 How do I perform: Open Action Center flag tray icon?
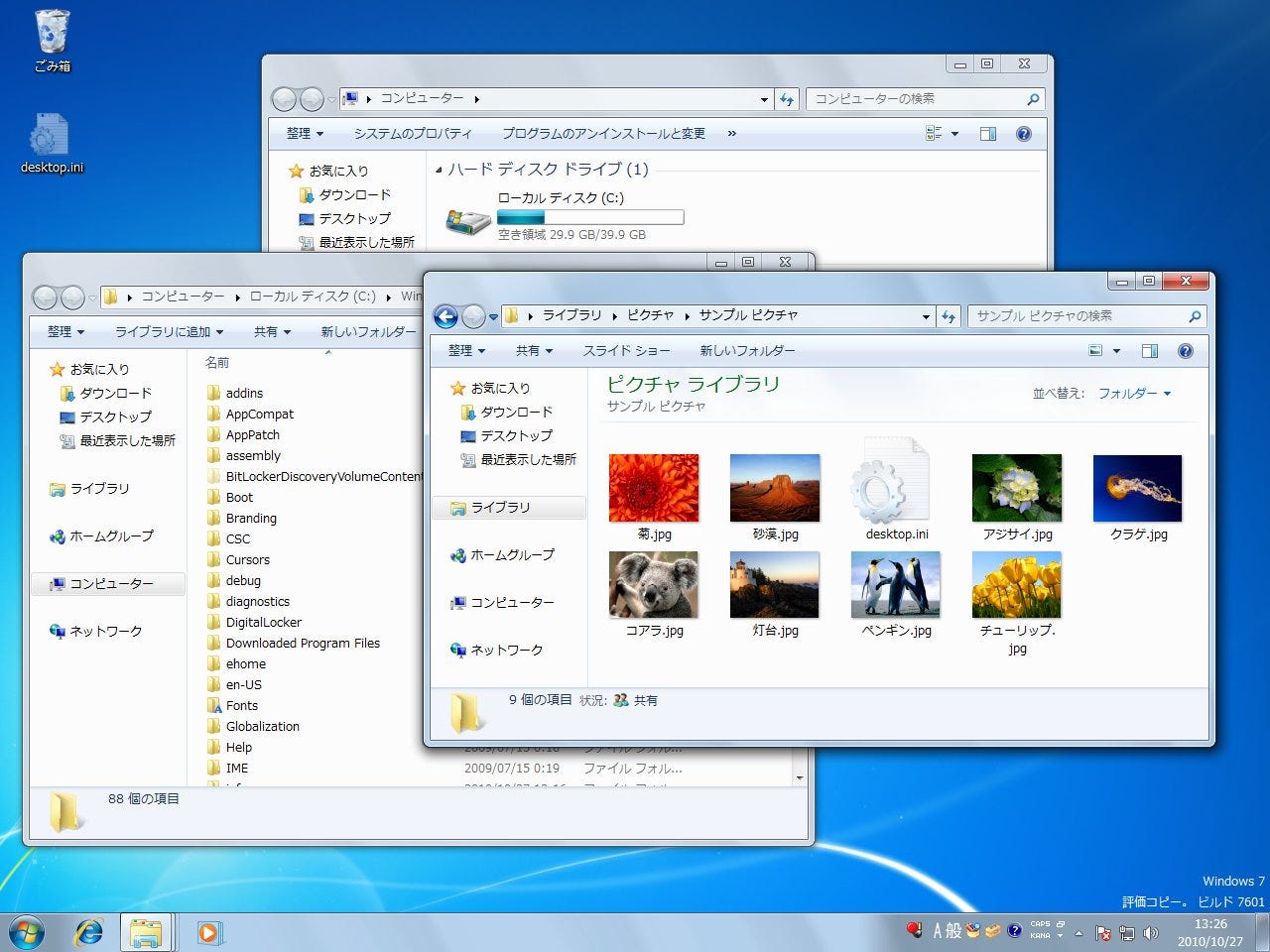pos(1103,932)
